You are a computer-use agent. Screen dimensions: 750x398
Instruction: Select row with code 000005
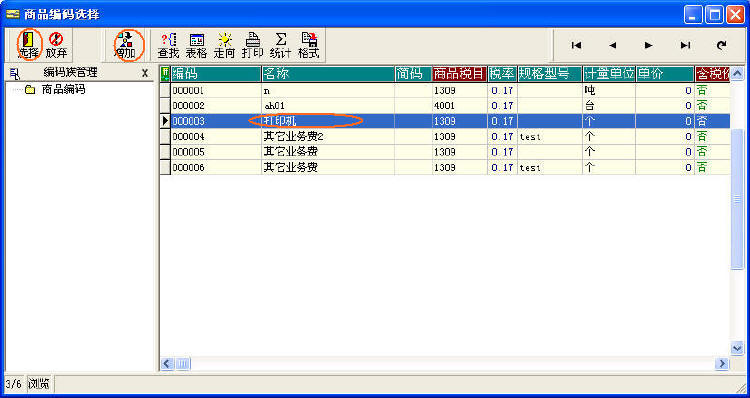click(x=445, y=152)
